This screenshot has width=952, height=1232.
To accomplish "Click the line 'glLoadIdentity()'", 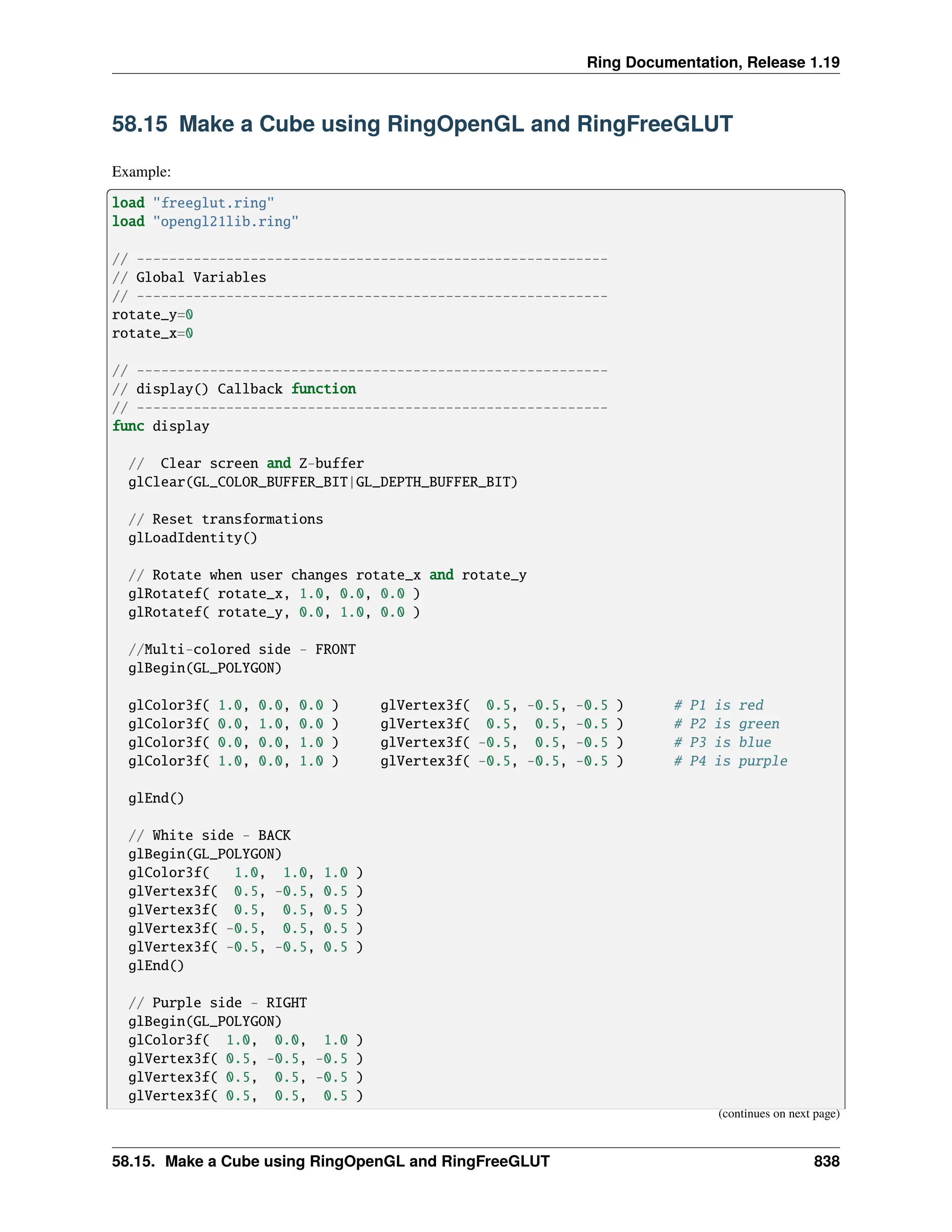I will click(x=193, y=537).
